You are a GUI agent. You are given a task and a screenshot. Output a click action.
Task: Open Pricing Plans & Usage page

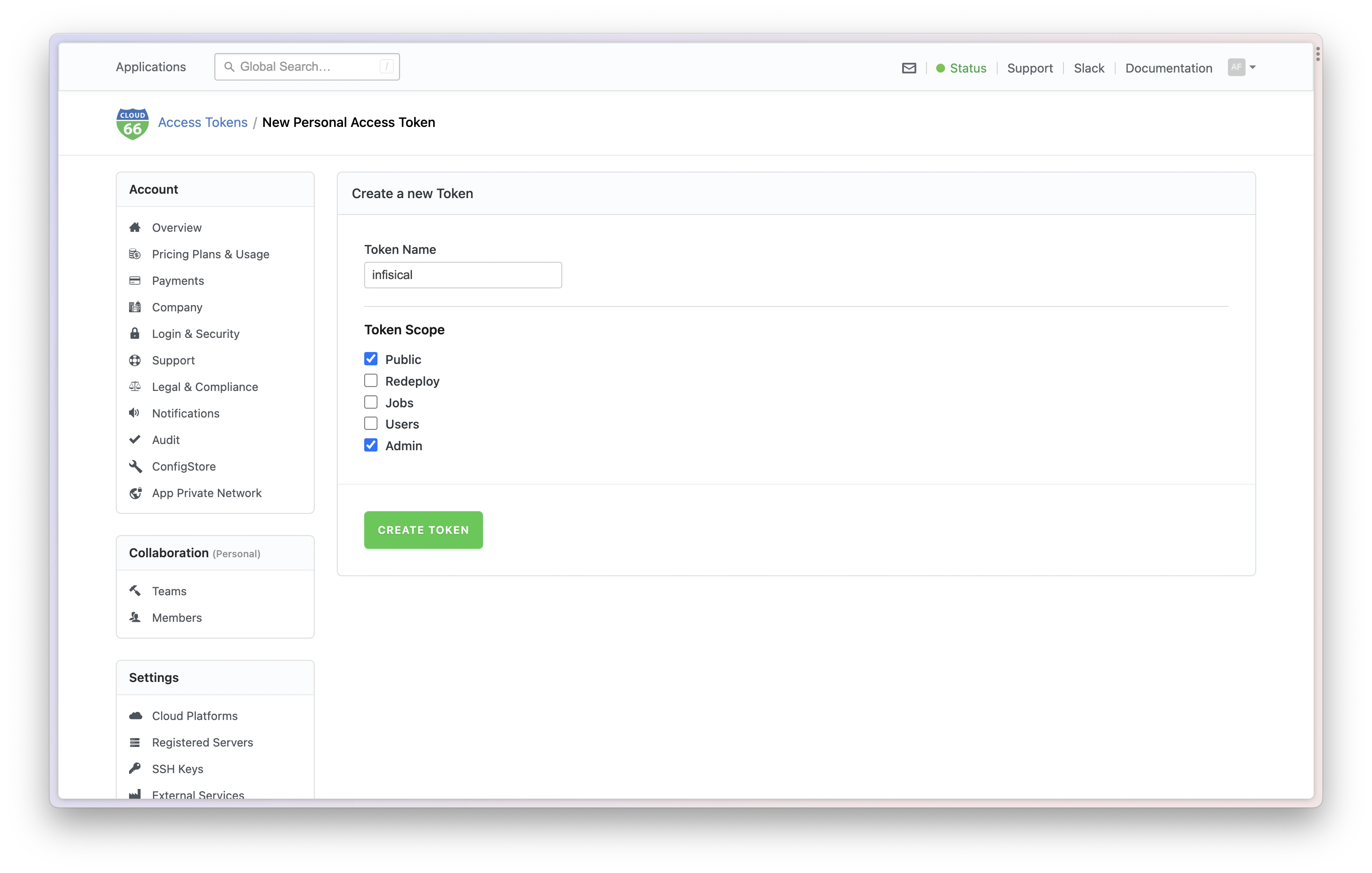click(x=210, y=254)
